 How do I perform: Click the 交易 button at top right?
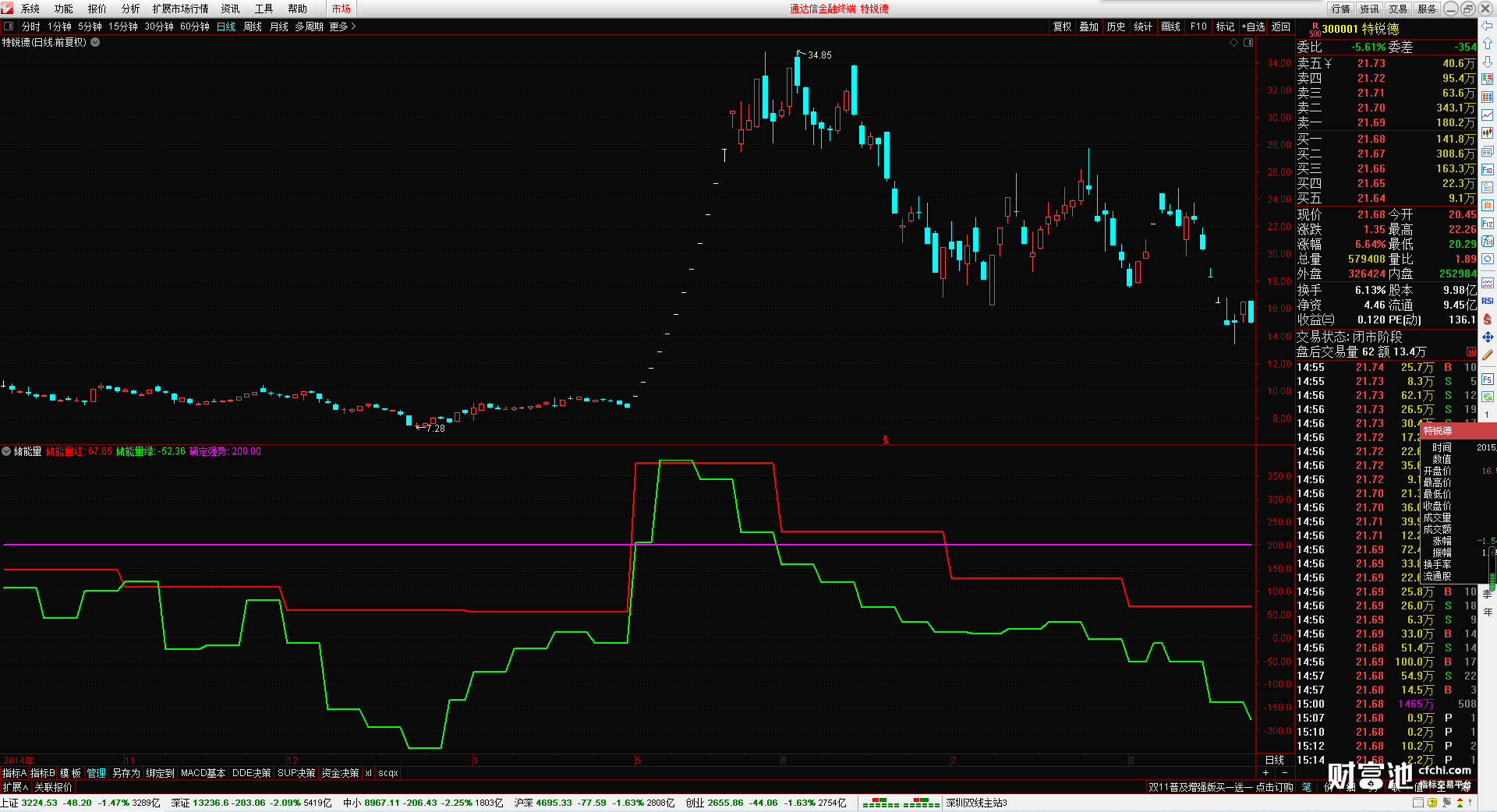click(1398, 9)
